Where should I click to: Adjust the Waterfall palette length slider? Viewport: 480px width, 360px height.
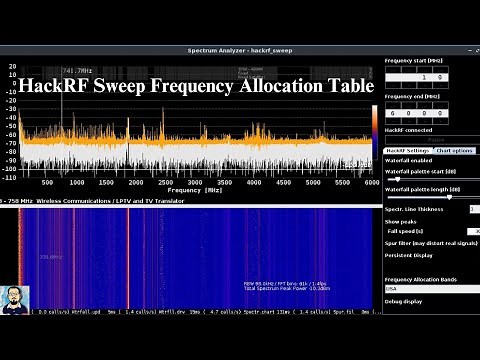433,197
